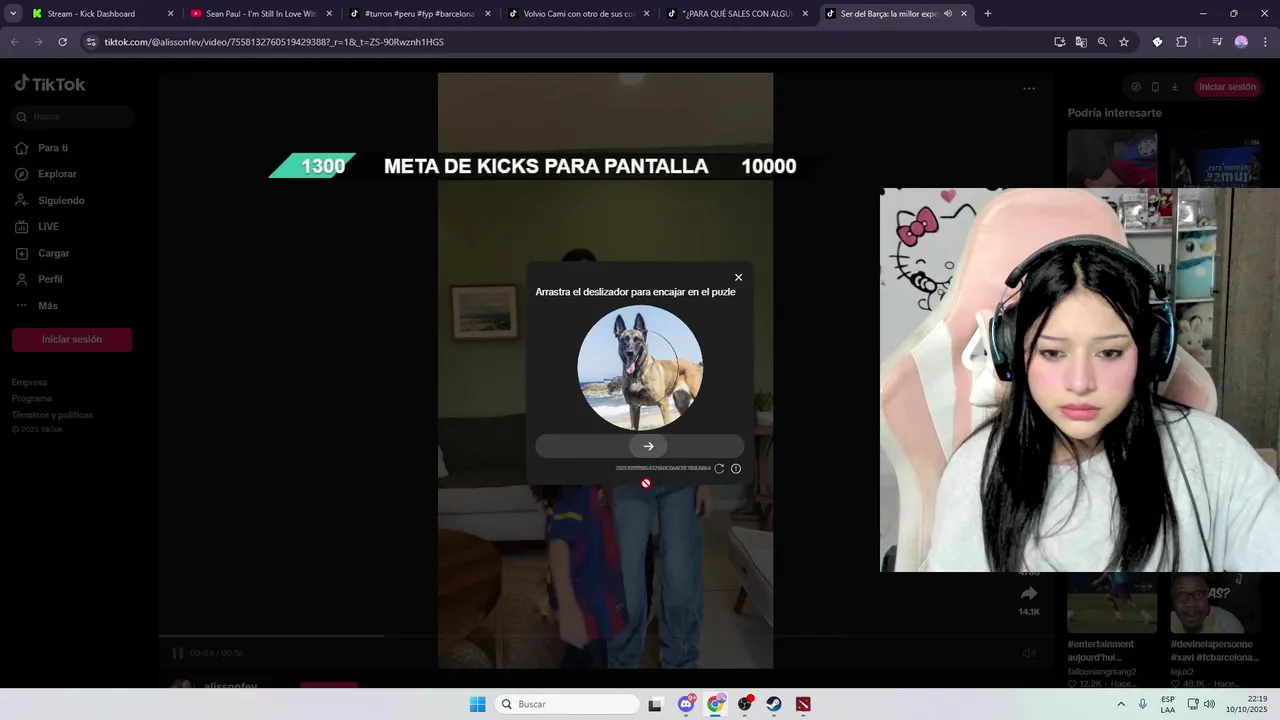Screen dimensions: 1280x720
Task: Bookmark this page with star
Action: click(x=1124, y=42)
